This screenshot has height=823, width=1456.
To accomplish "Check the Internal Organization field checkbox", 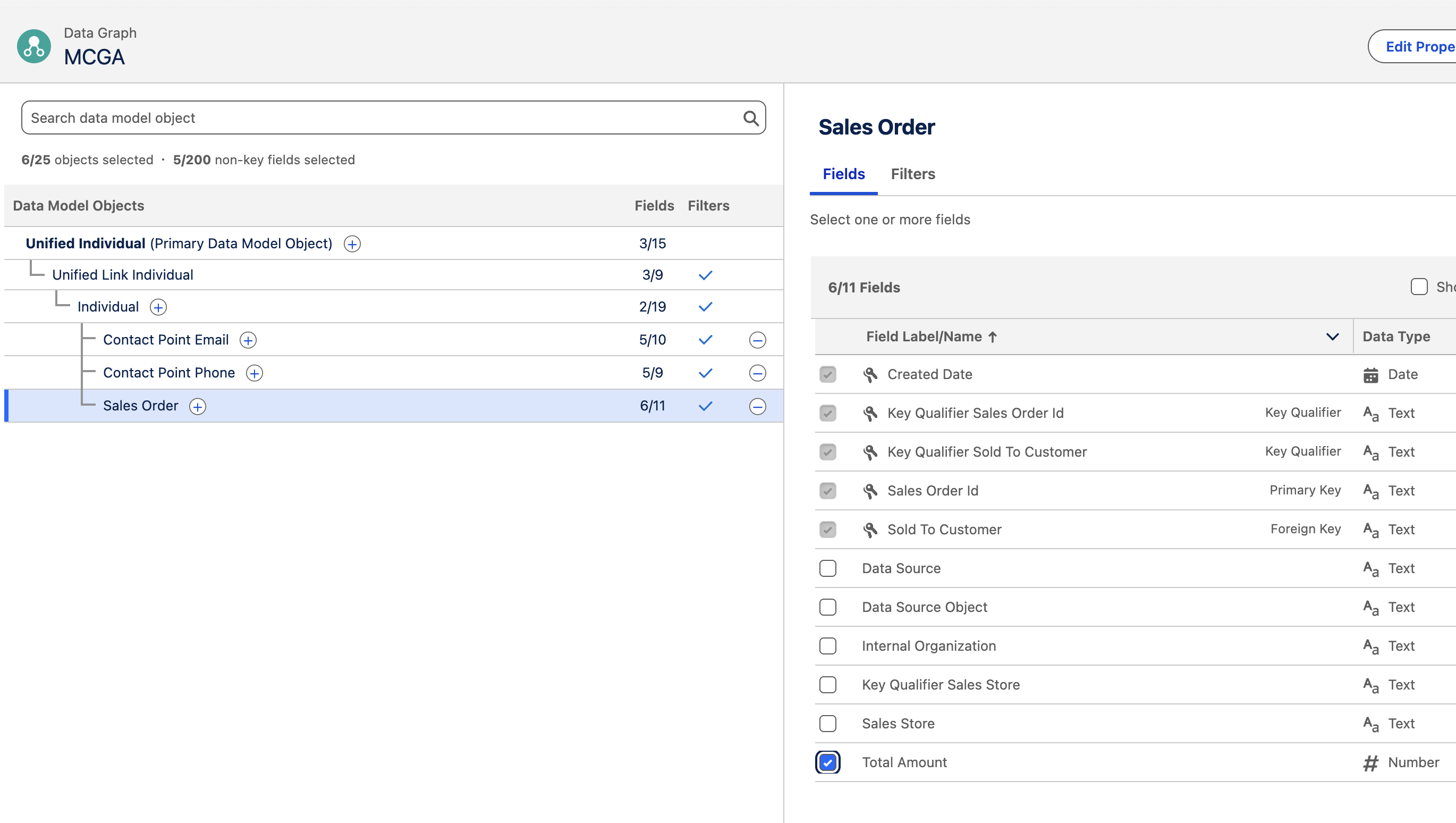I will click(828, 645).
